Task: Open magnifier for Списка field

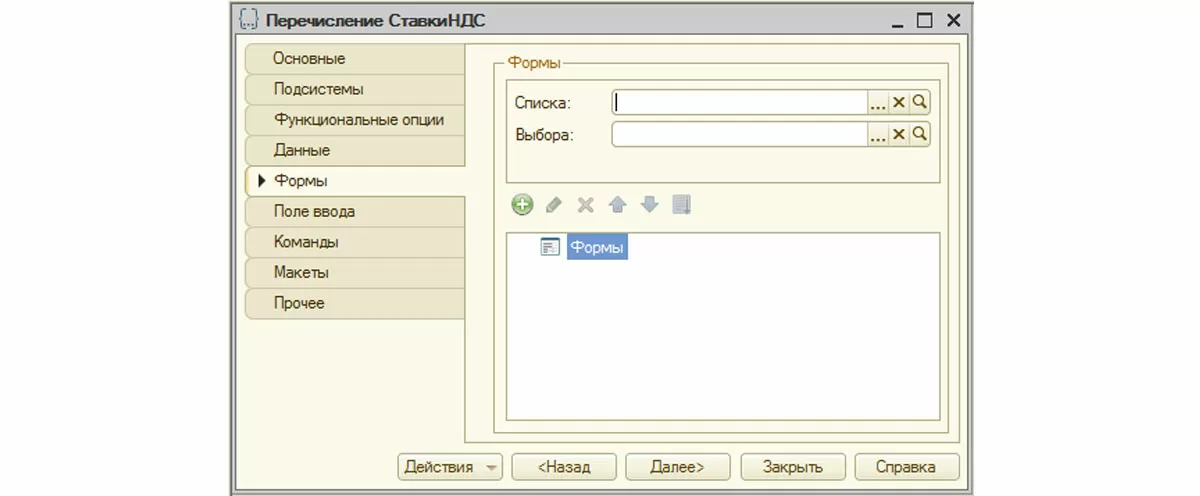Action: (x=920, y=102)
